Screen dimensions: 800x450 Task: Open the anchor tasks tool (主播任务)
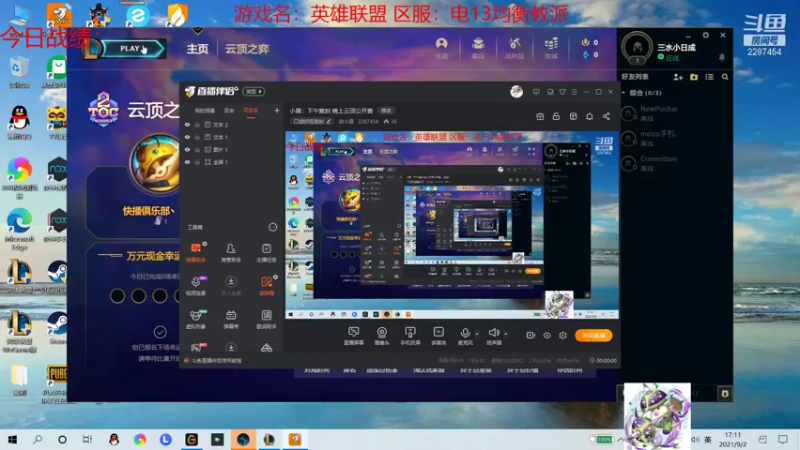[x=266, y=253]
